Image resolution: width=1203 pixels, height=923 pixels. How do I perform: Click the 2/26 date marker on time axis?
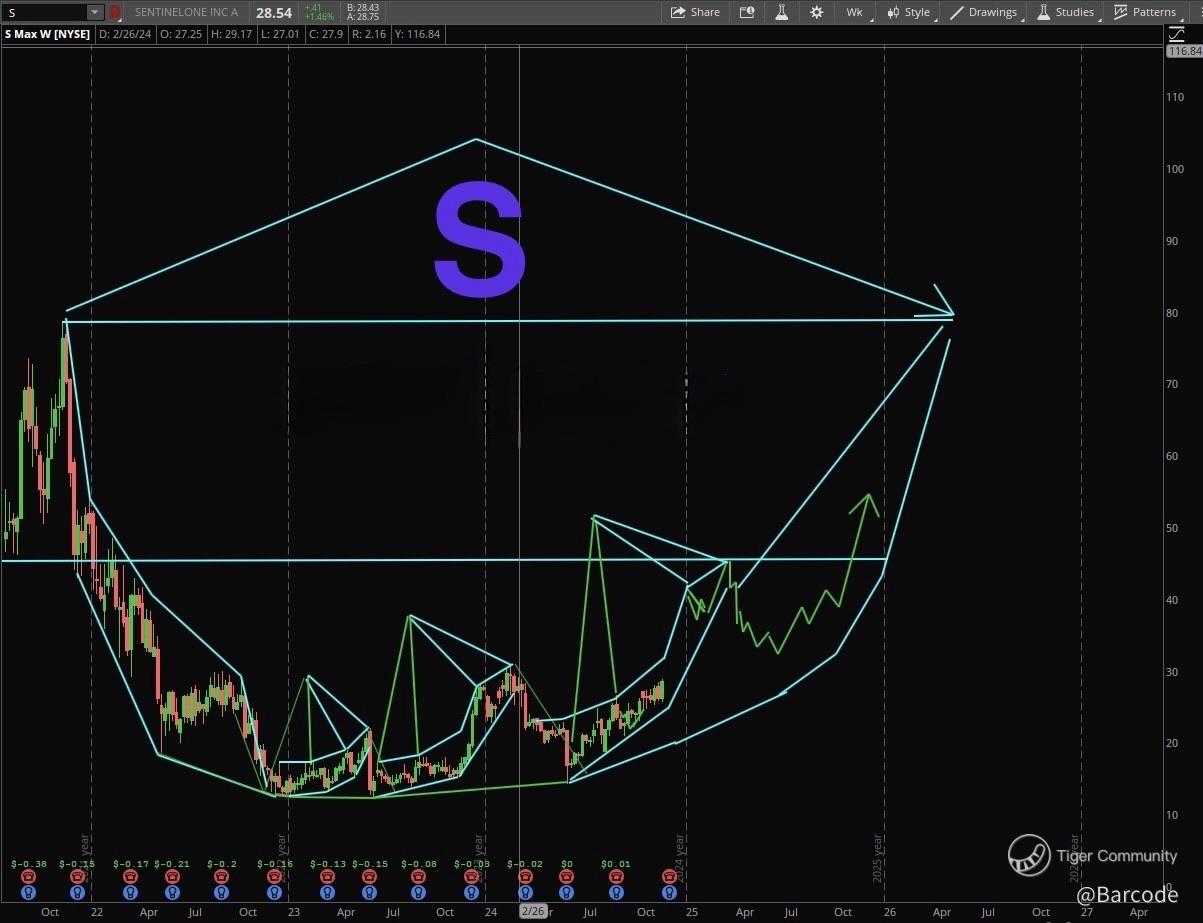[x=534, y=911]
